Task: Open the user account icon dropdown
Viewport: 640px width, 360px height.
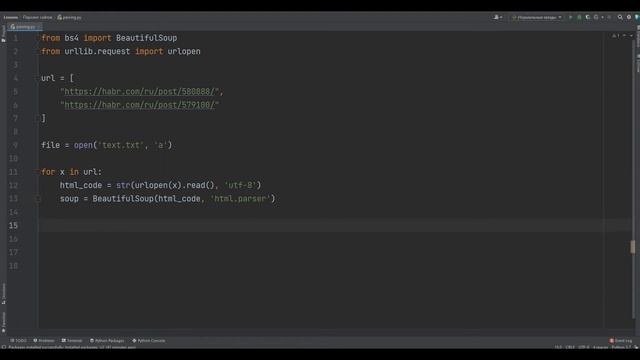Action: click(498, 17)
